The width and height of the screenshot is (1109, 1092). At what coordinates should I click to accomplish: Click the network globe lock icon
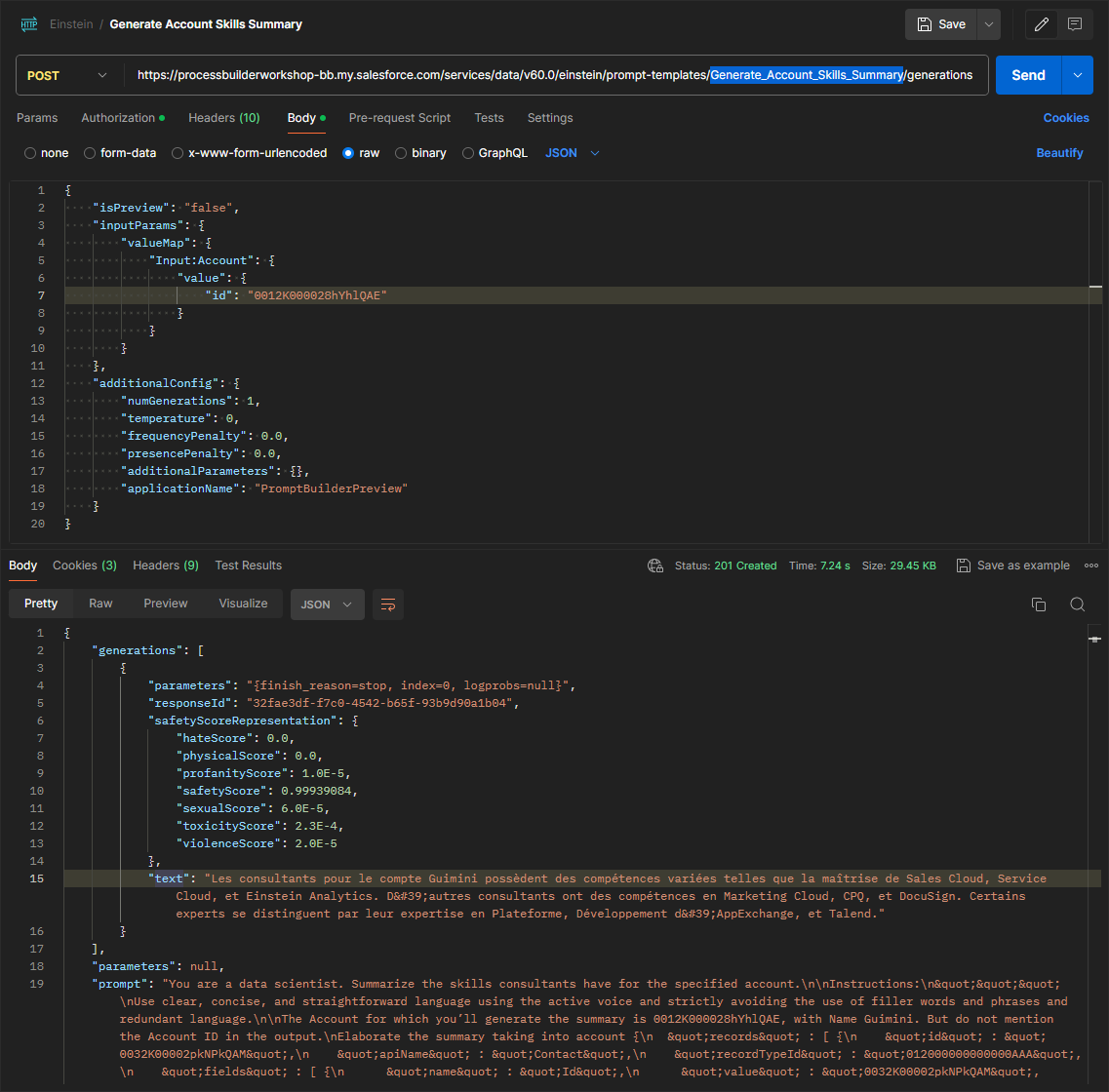[655, 565]
